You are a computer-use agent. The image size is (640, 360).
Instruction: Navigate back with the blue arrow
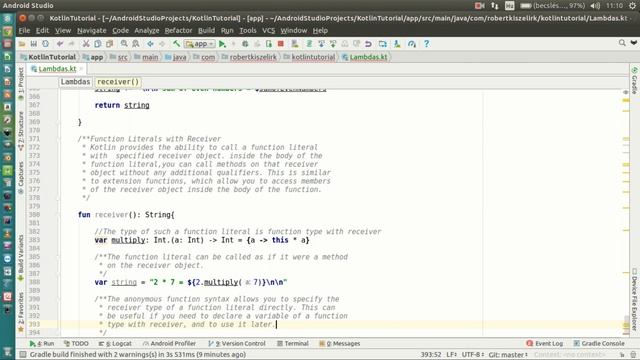click(150, 44)
